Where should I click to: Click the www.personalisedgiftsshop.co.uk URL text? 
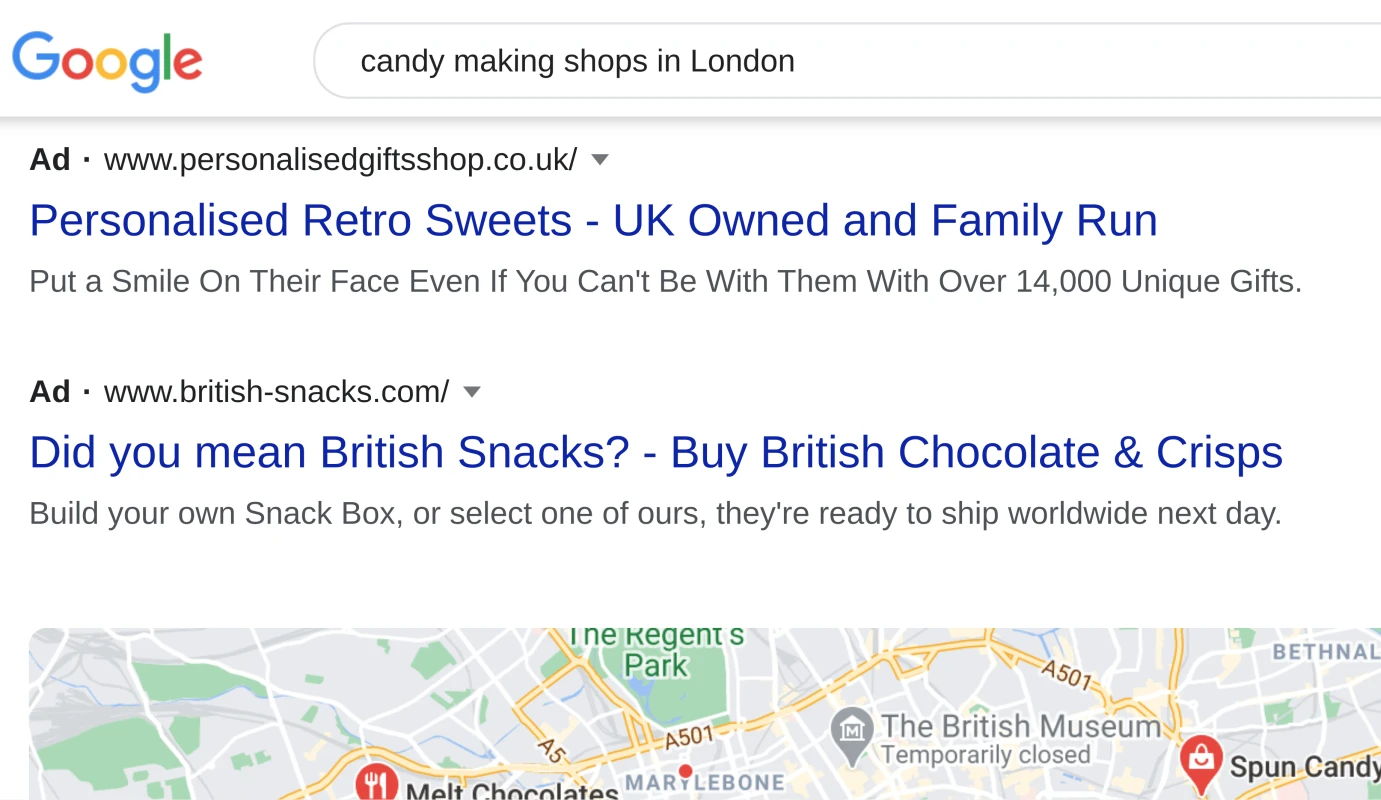point(340,159)
